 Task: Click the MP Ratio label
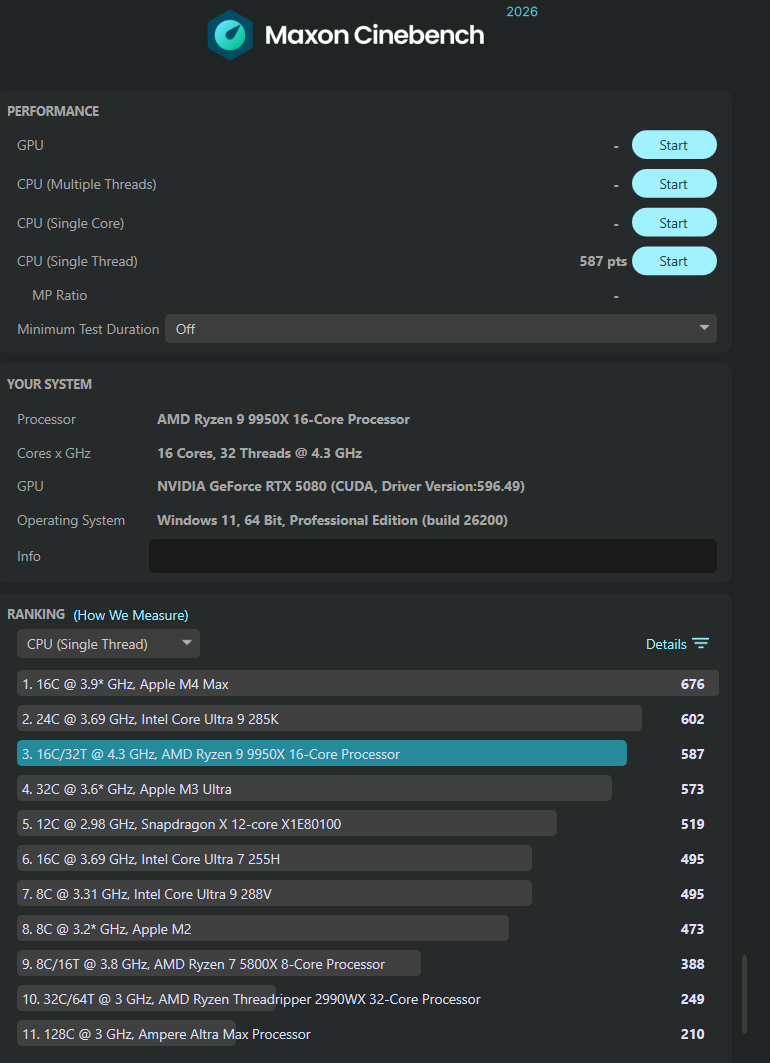pyautogui.click(x=60, y=296)
